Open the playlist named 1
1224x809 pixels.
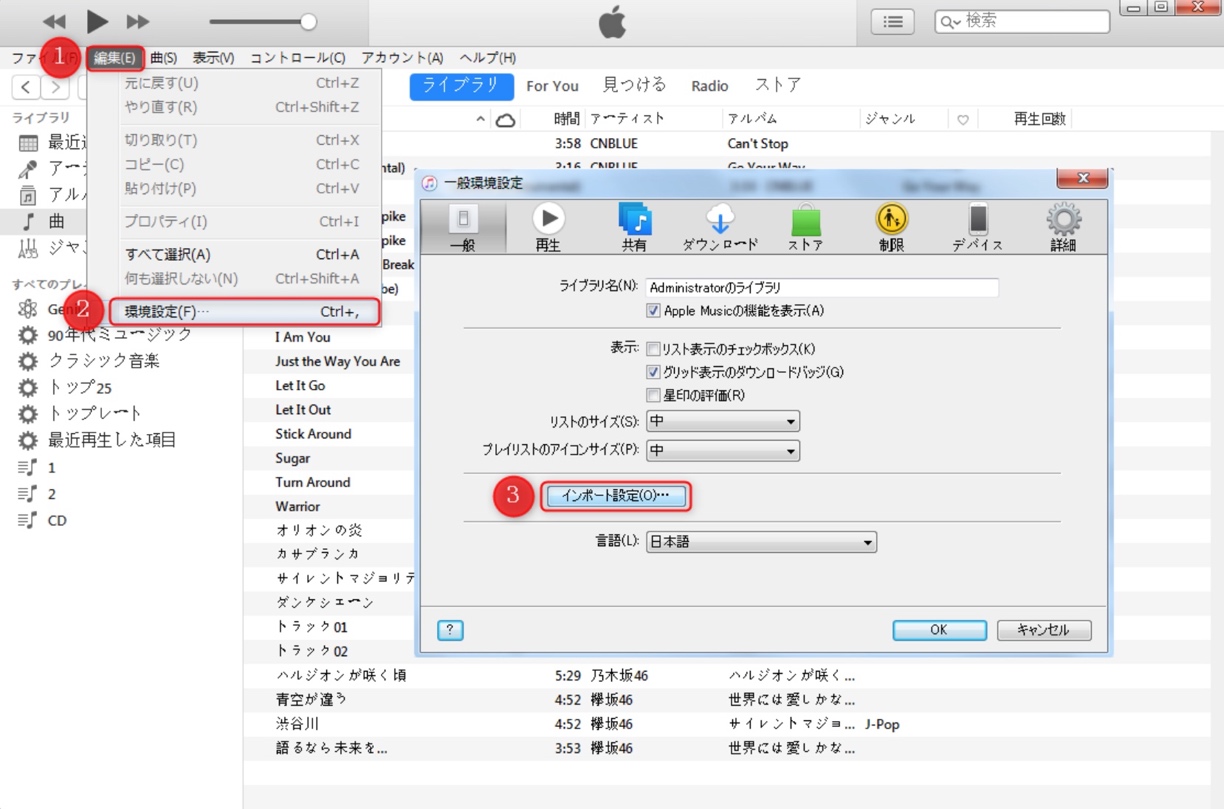tap(52, 467)
